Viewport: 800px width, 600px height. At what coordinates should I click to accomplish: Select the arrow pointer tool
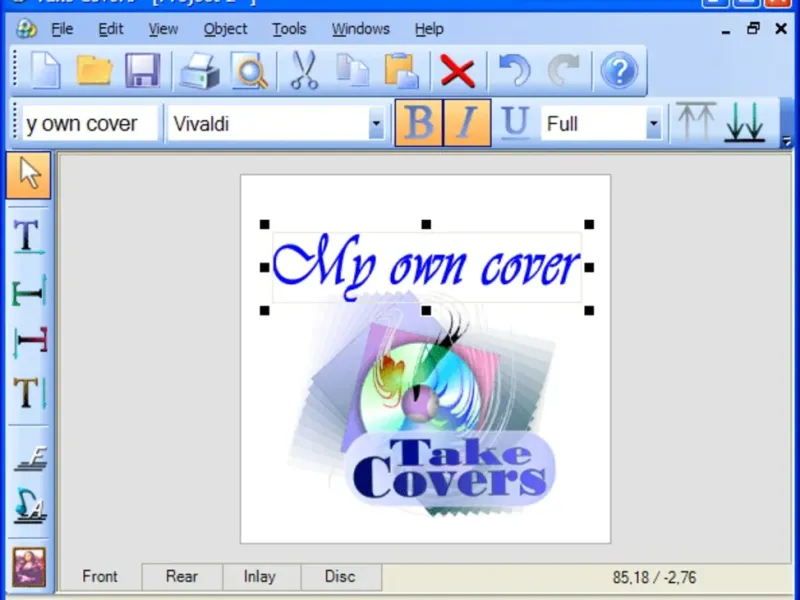click(x=29, y=175)
